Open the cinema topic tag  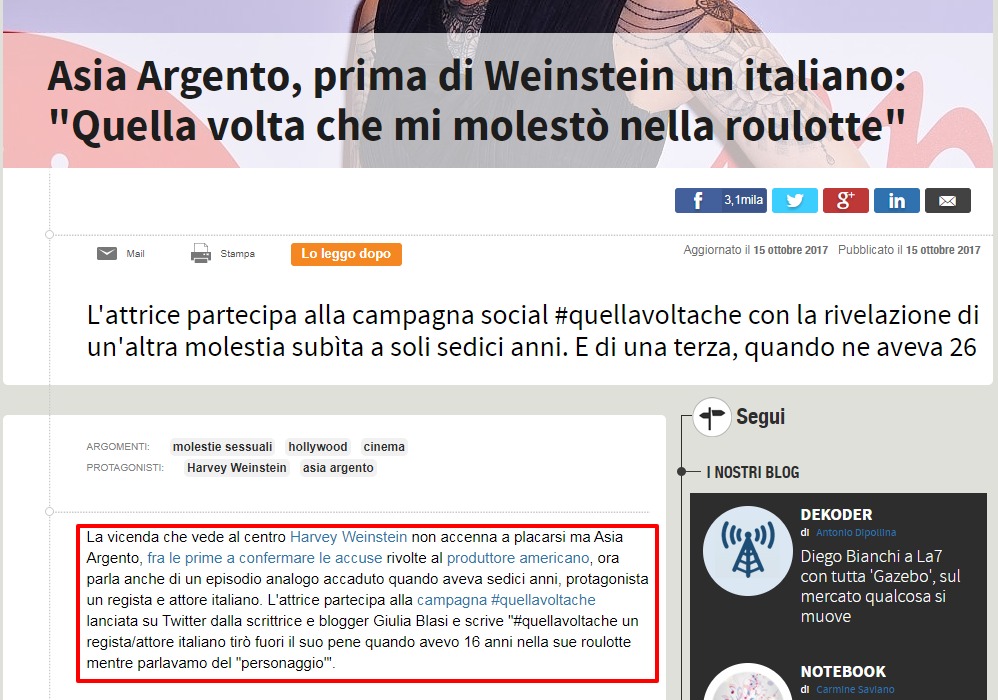(384, 447)
